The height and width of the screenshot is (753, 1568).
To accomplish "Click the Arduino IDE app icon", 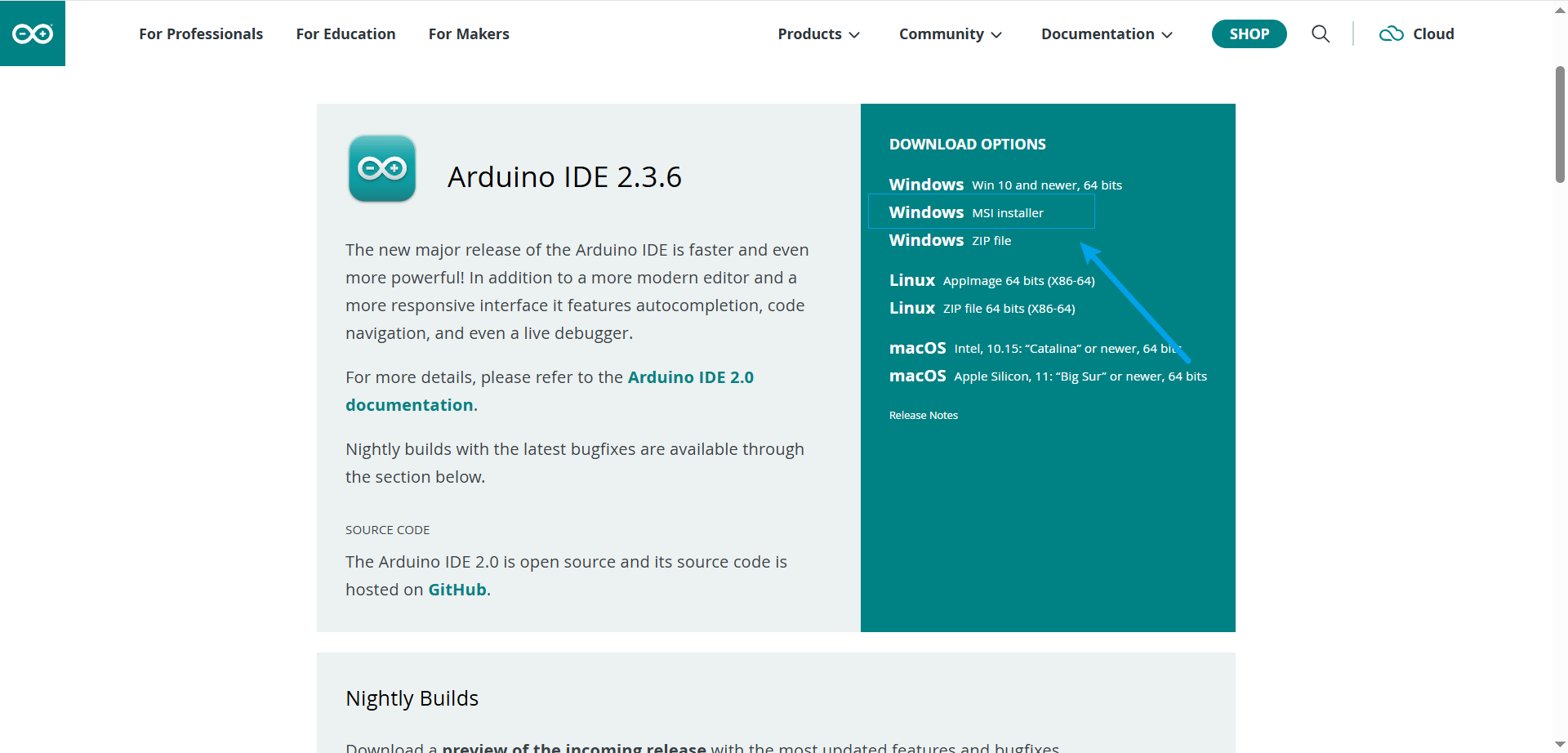I will (x=382, y=168).
